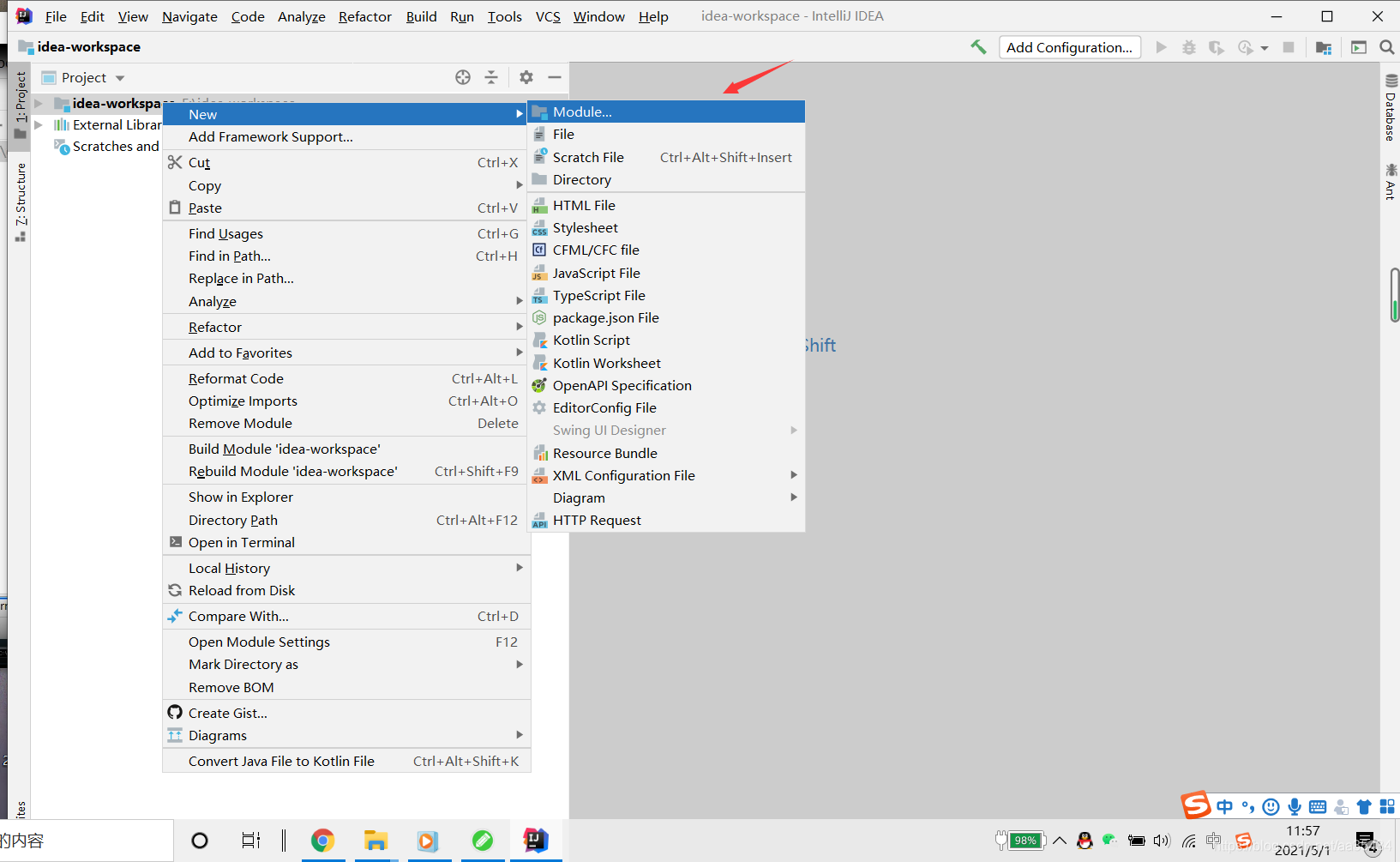Viewport: 1400px width, 862px height.
Task: Click the Stop square icon
Action: [1289, 47]
